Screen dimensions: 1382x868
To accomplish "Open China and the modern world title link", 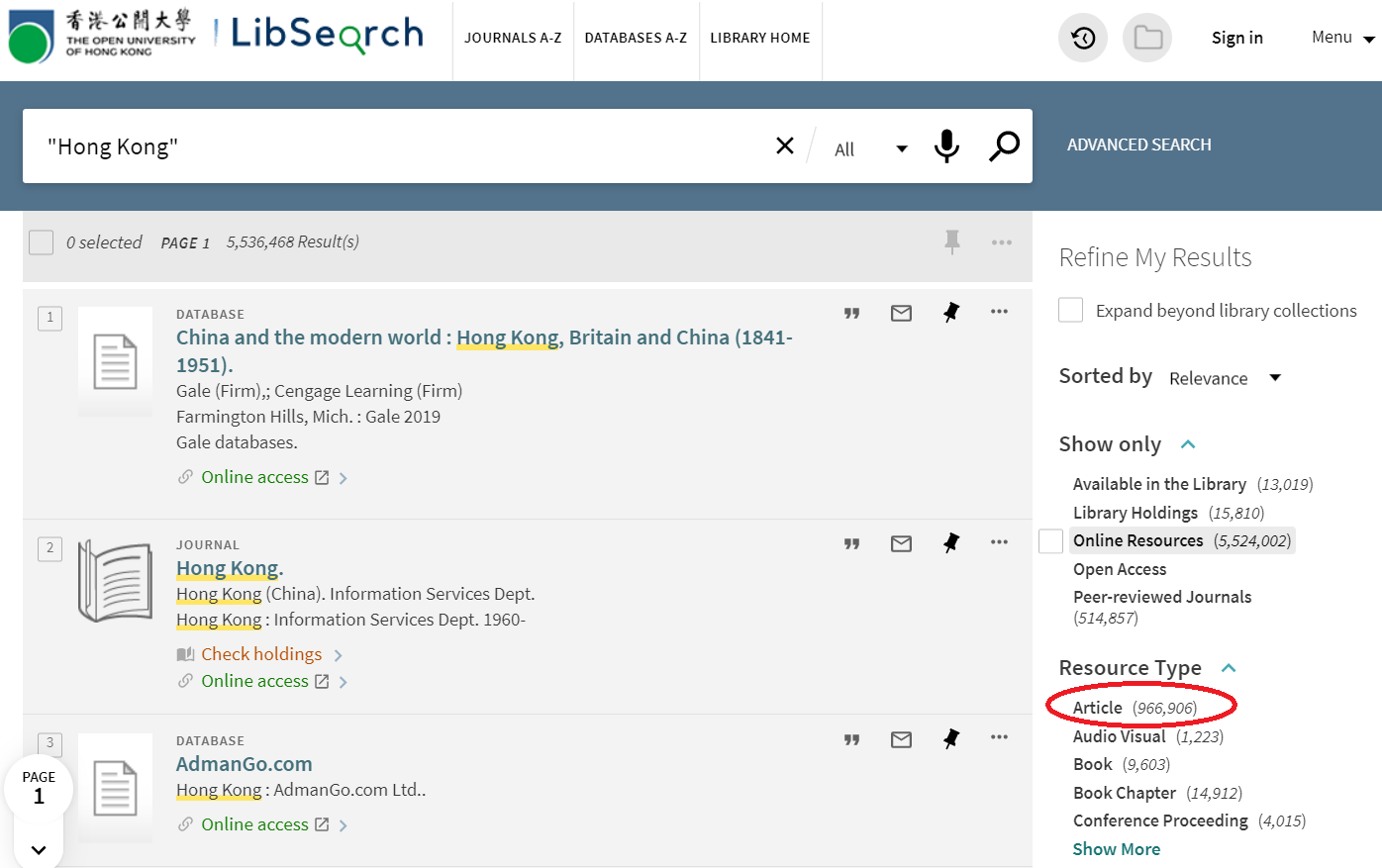I will (484, 350).
